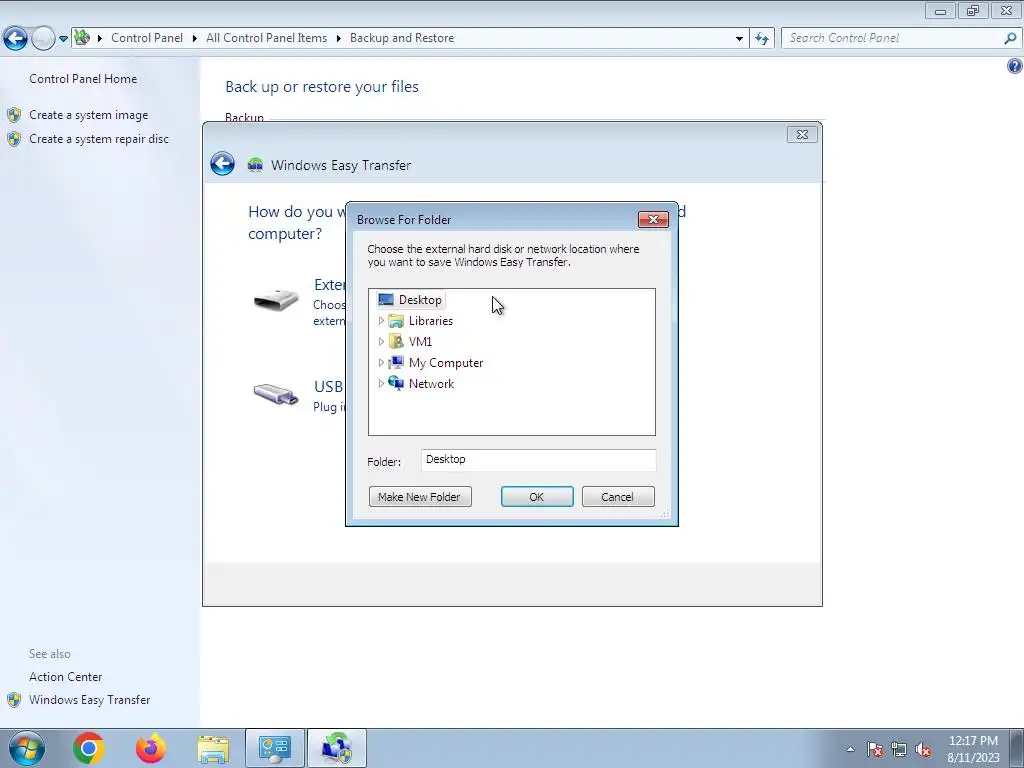Image resolution: width=1024 pixels, height=768 pixels.
Task: Click the shield icon beside system repair disc
Action: point(14,139)
